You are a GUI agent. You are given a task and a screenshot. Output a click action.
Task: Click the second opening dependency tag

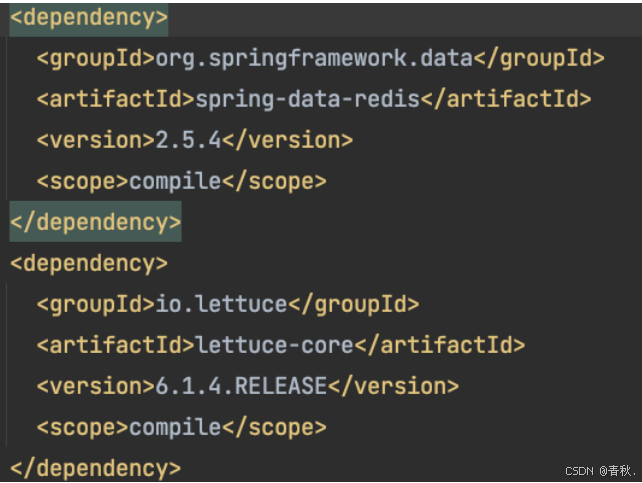[89, 263]
